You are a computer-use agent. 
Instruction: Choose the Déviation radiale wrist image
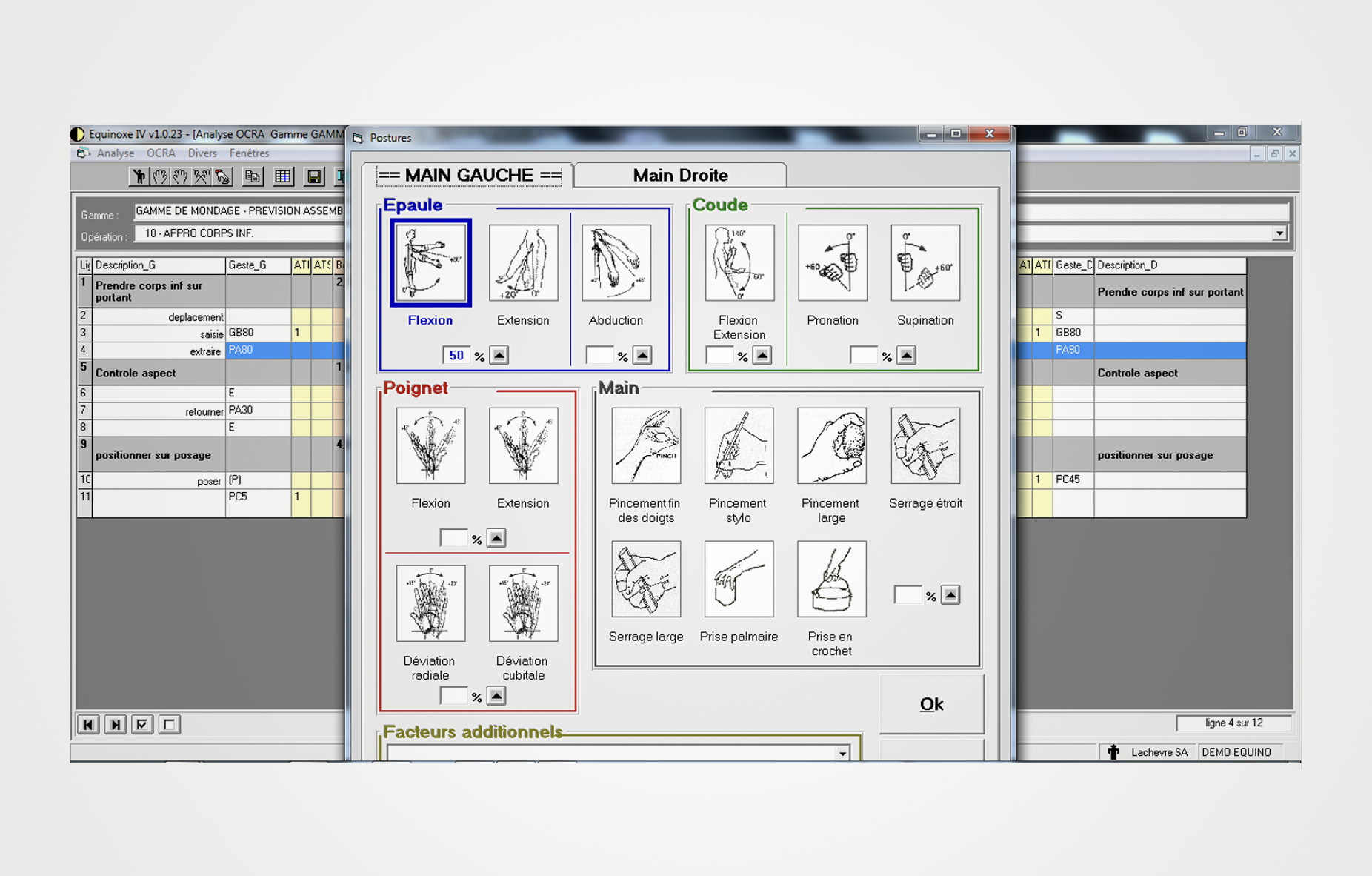click(430, 603)
